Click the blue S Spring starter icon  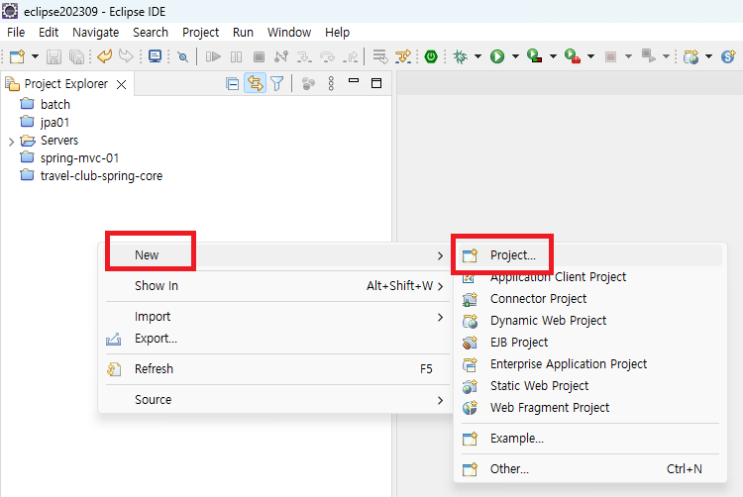pyautogui.click(x=728, y=56)
